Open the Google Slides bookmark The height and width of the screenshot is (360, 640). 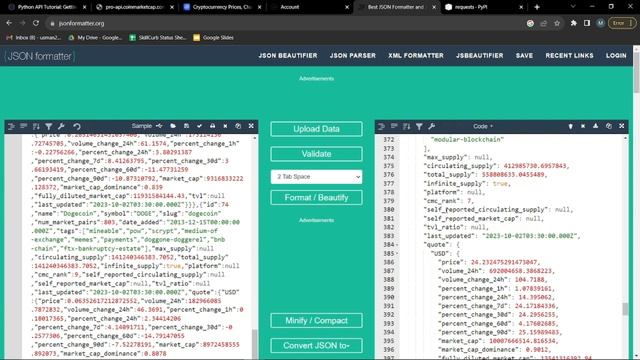coord(213,38)
